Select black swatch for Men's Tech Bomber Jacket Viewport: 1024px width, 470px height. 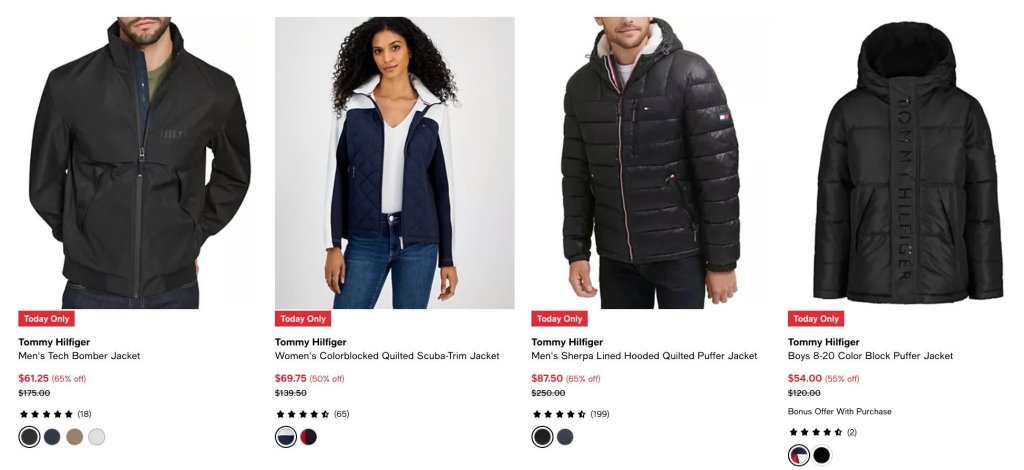click(29, 437)
